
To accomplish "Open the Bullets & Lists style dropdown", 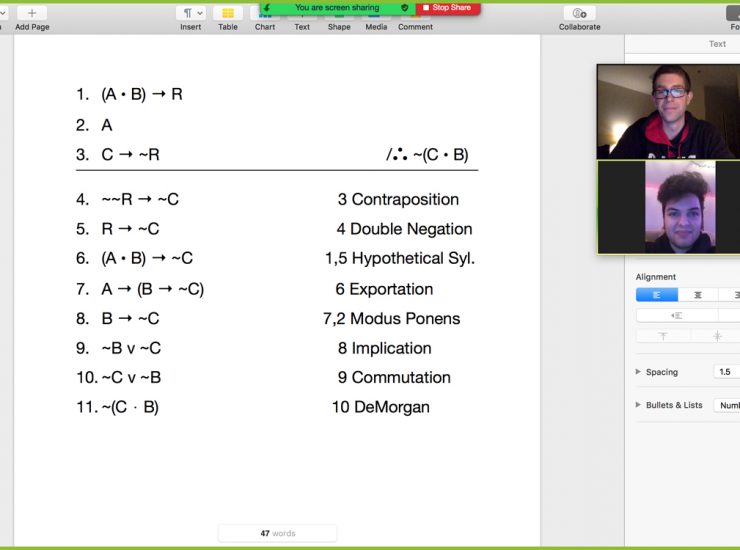I will click(727, 405).
